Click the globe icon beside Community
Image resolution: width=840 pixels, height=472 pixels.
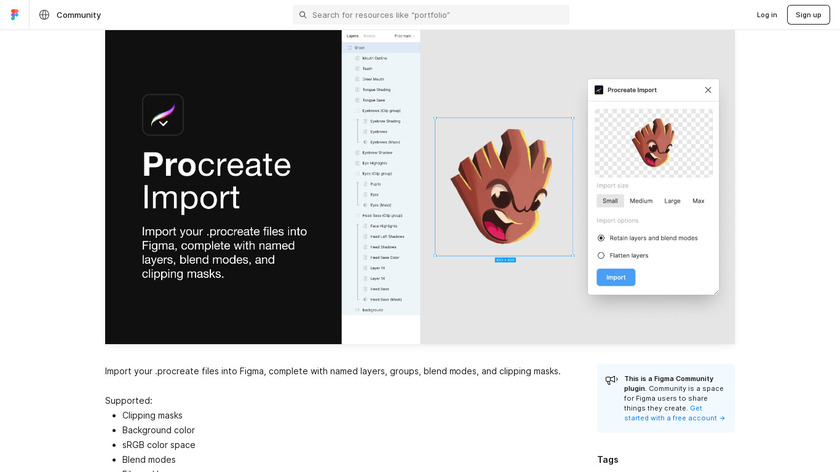tap(44, 15)
